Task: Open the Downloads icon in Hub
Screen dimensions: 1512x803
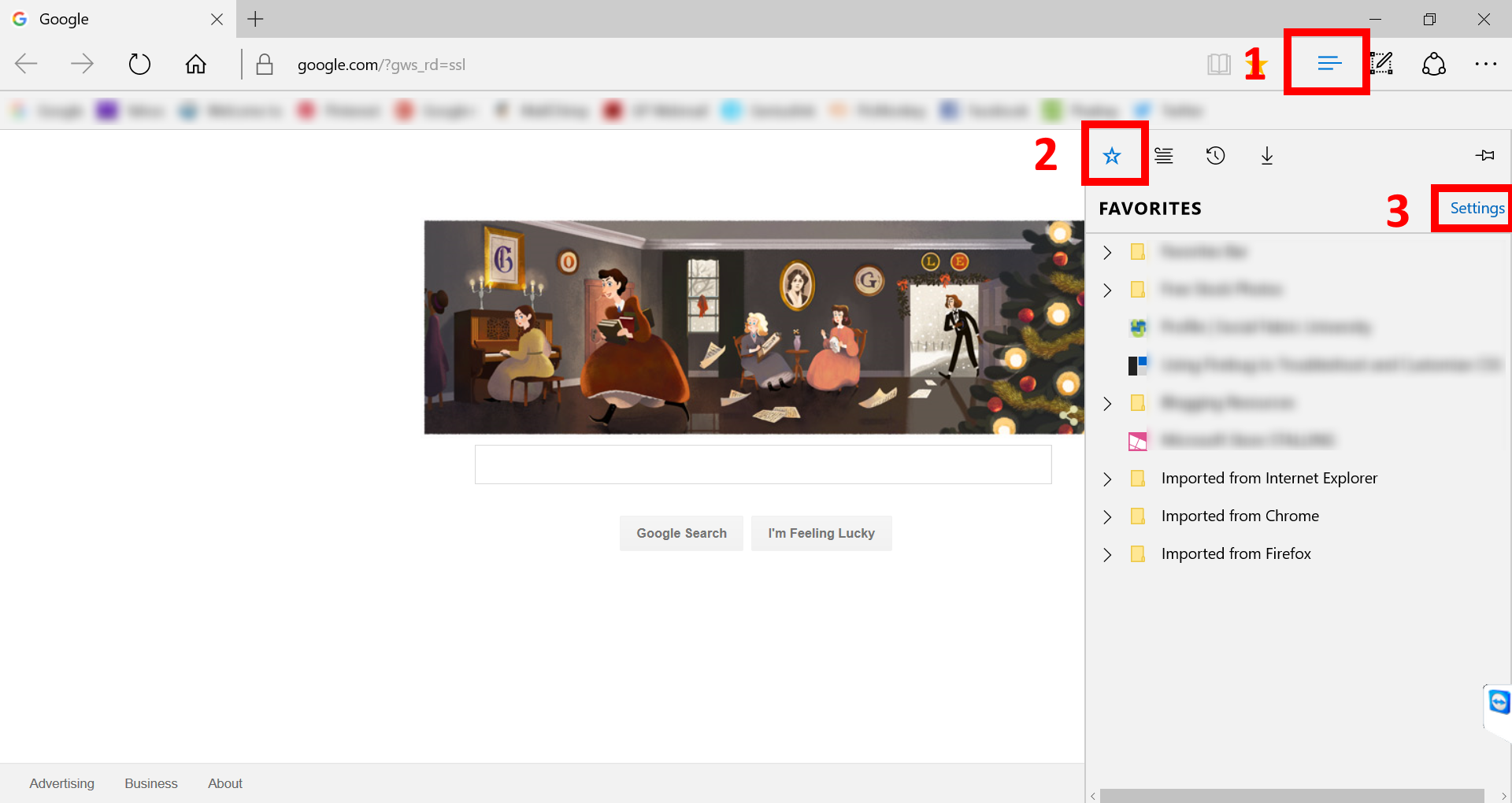Action: click(1266, 155)
